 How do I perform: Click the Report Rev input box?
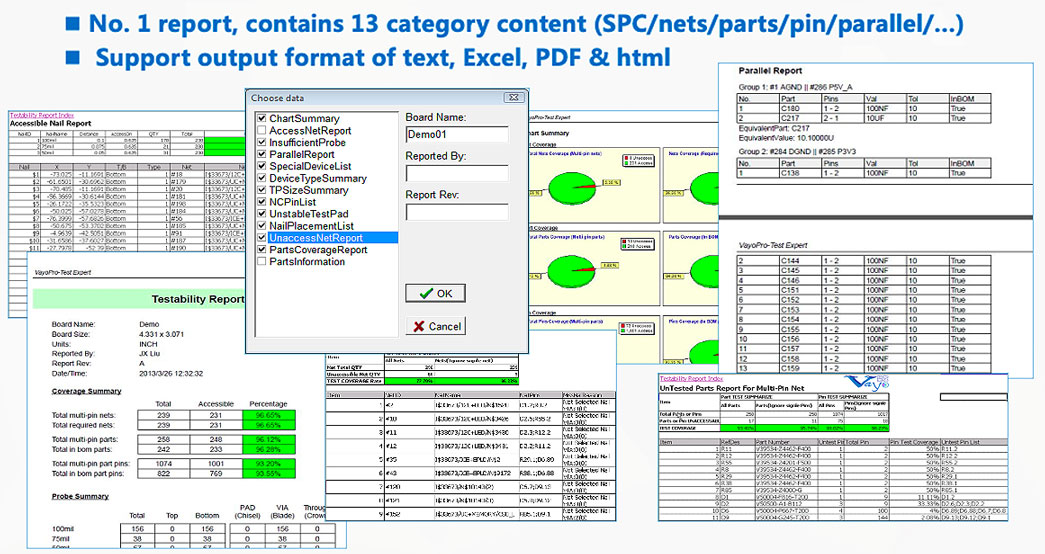456,211
